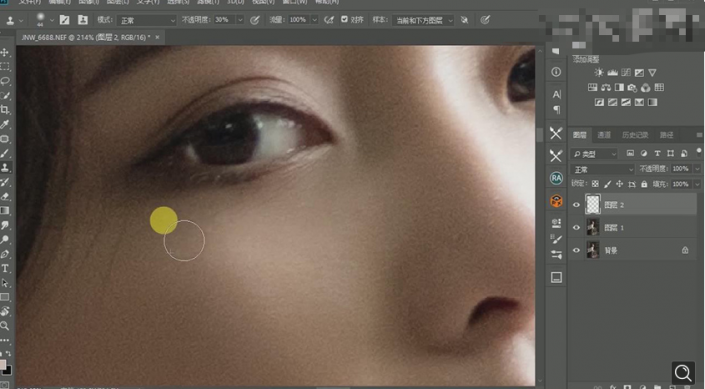This screenshot has height=389, width=705.
Task: Open the Info panel icon
Action: coord(556,72)
